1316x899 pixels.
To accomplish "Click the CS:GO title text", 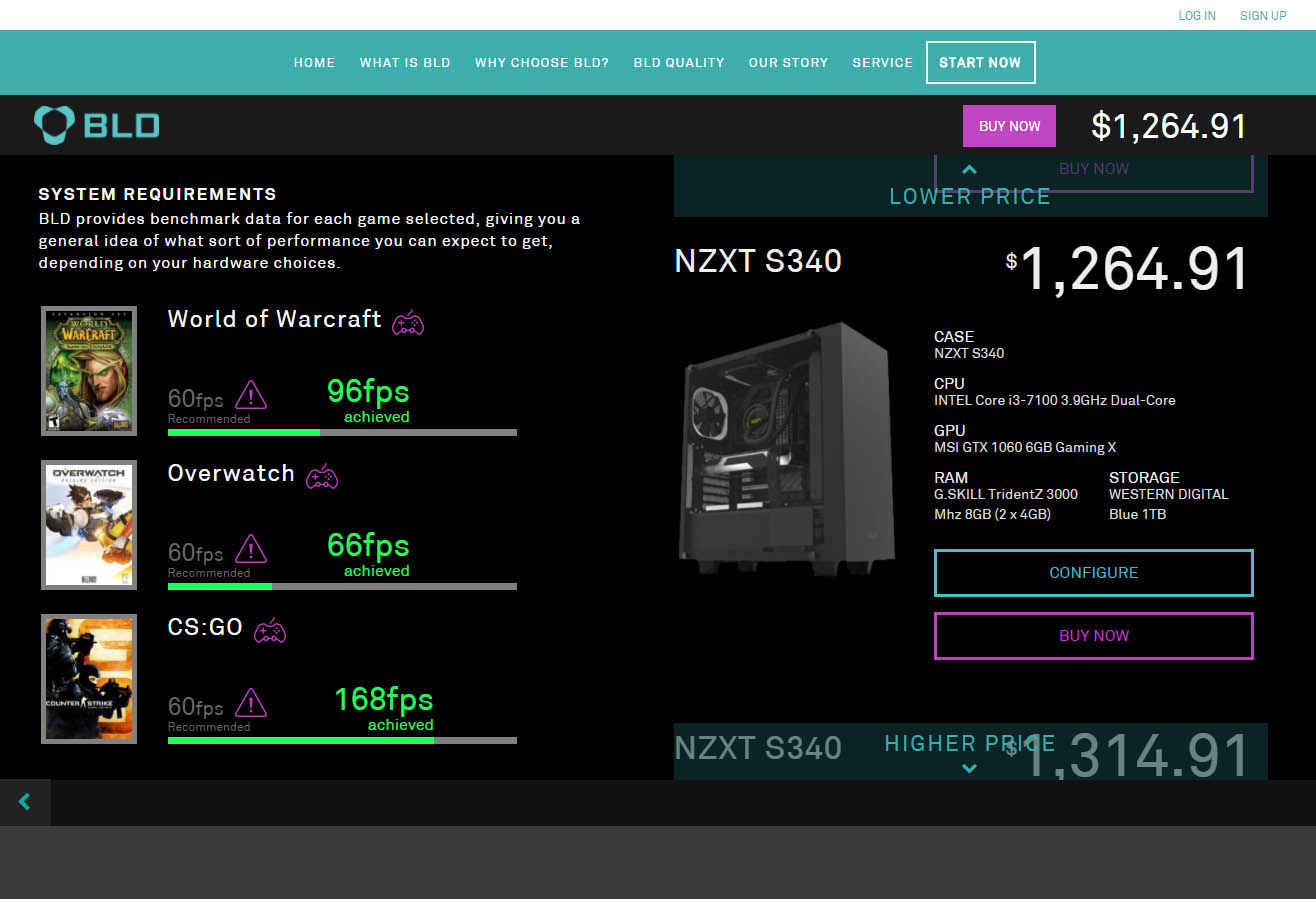I will pyautogui.click(x=205, y=627).
